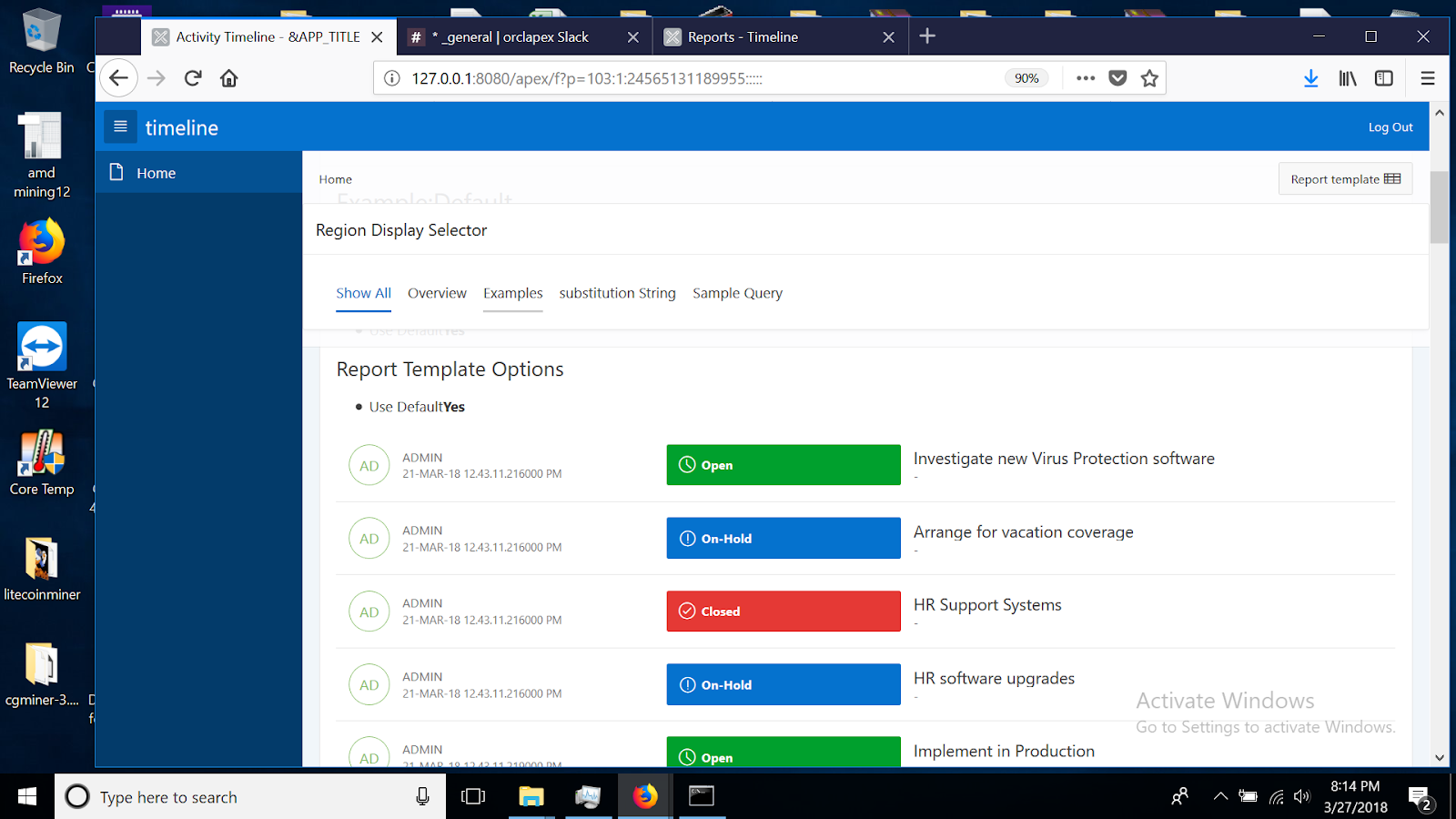Open the Firefox main menu
Screen dimensions: 1456x819
(1427, 78)
